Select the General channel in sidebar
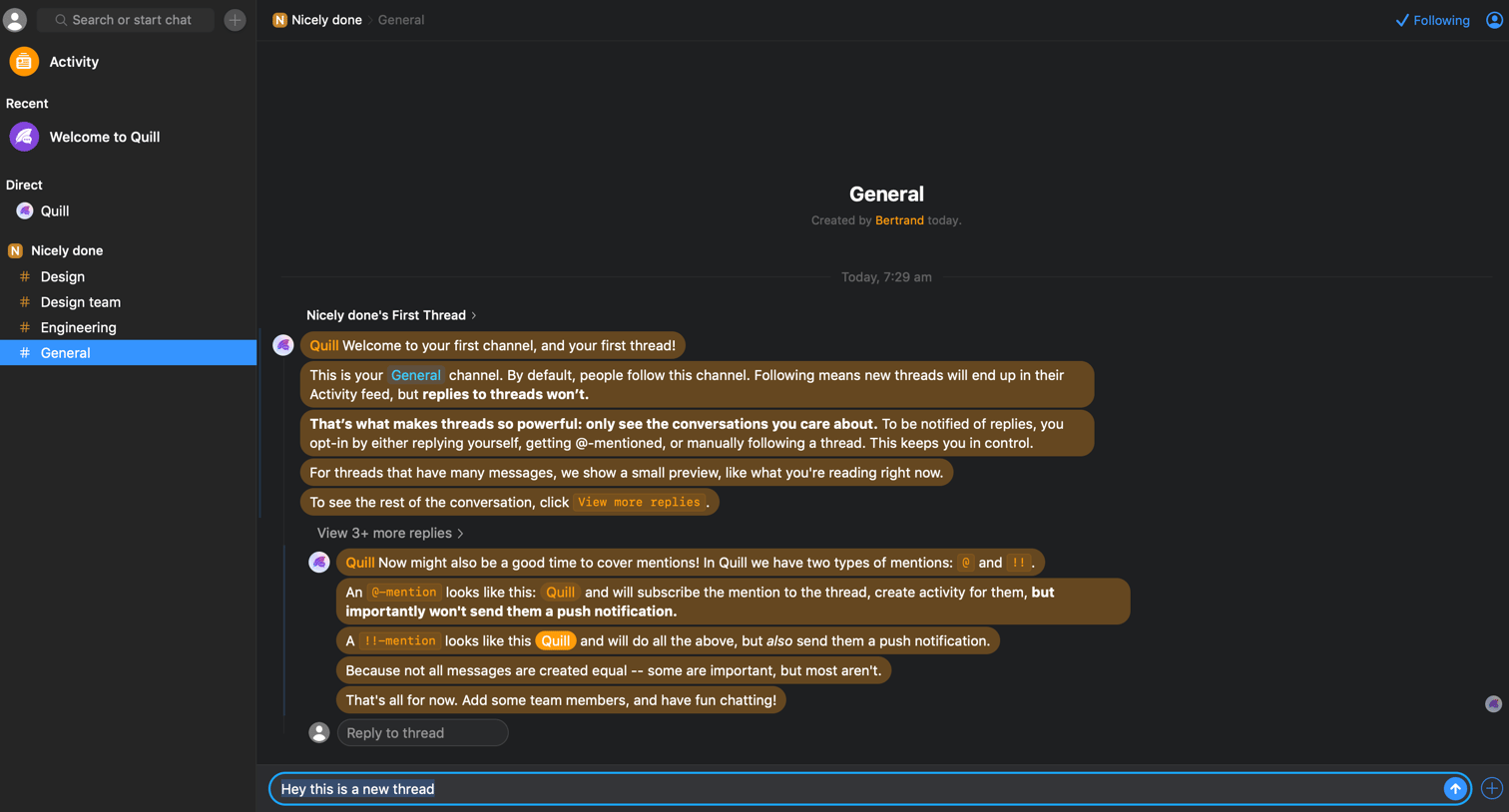Screen dimensions: 1509x812 (x=128, y=353)
